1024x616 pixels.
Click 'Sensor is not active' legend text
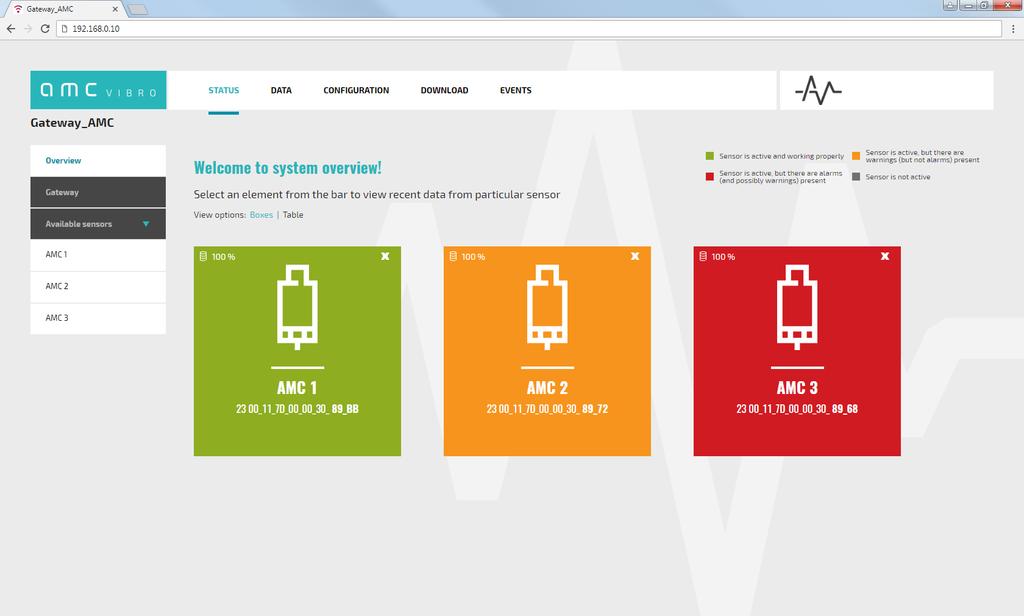pyautogui.click(x=898, y=177)
